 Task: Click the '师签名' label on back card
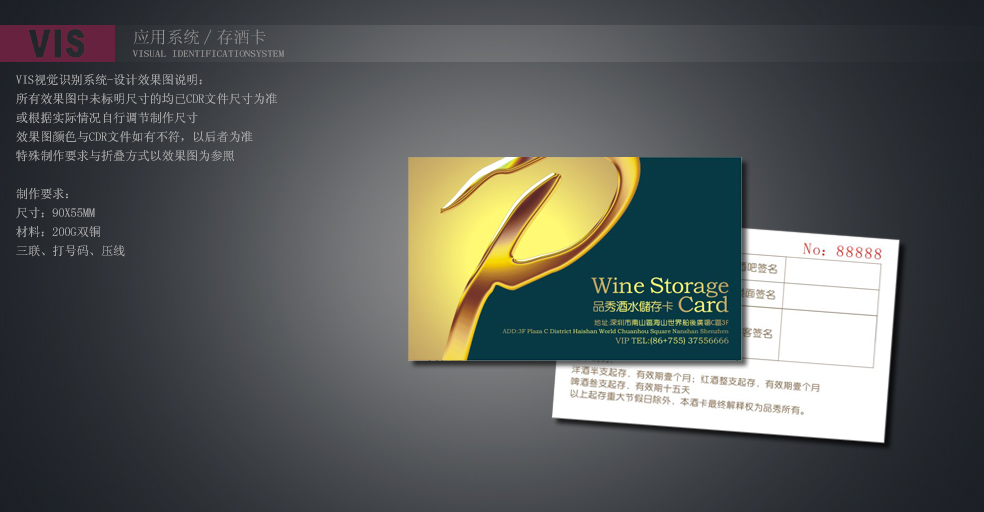(759, 294)
